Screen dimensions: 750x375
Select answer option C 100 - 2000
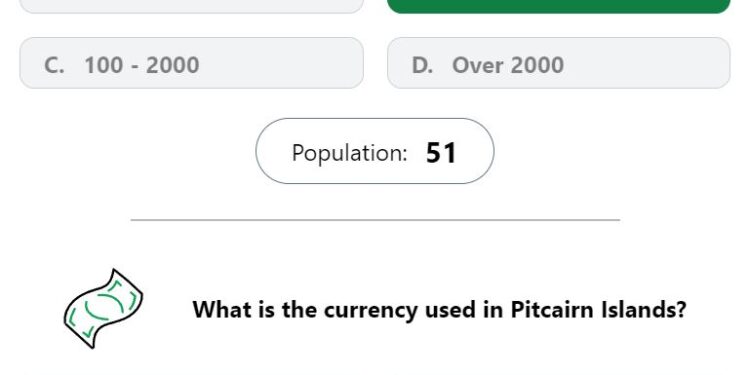click(x=191, y=63)
